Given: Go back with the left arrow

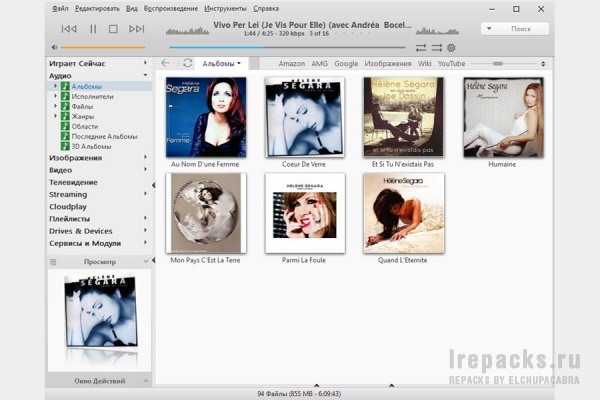Looking at the screenshot, I should pos(165,63).
